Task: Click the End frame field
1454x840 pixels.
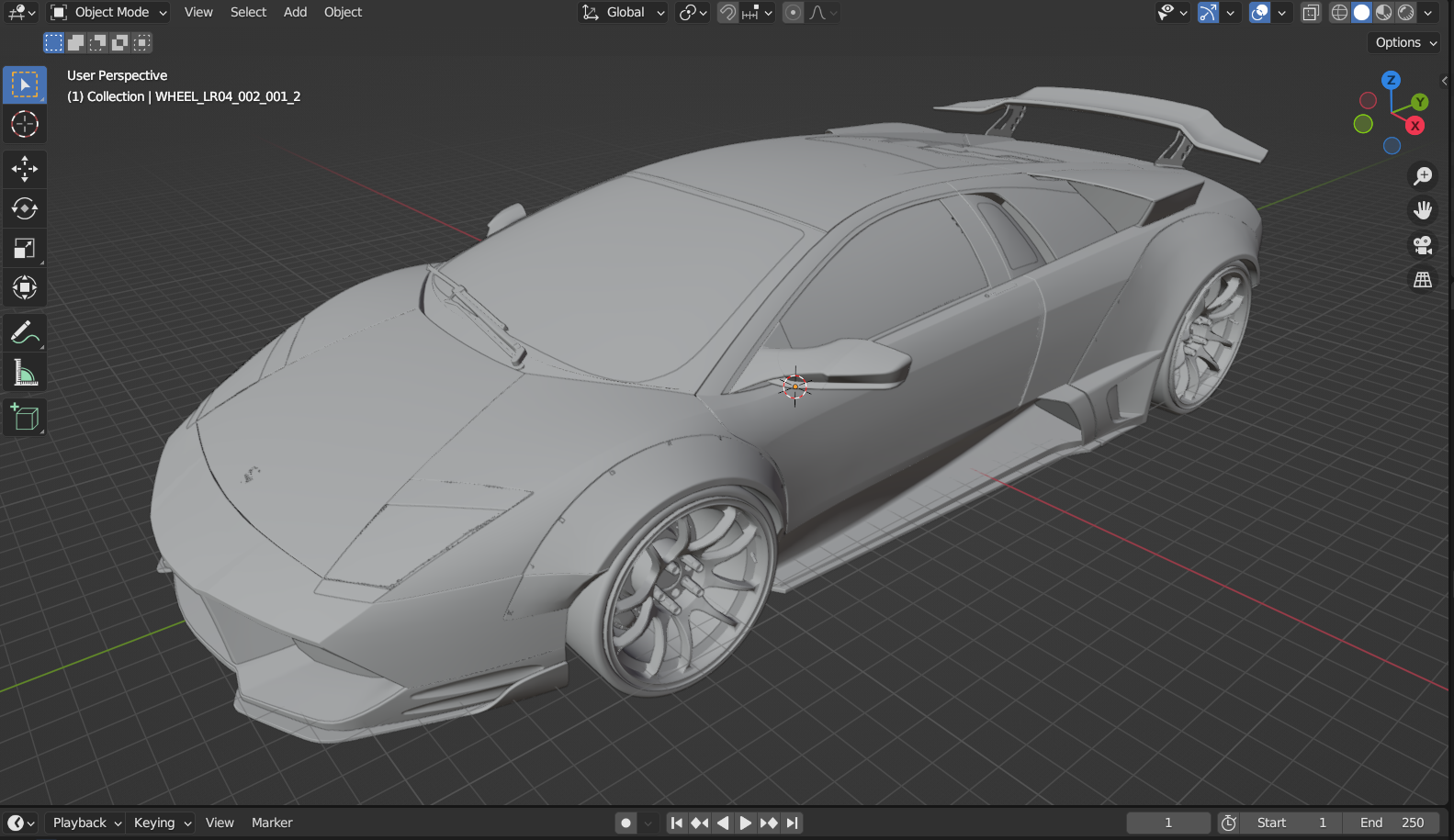Action: tap(1392, 823)
